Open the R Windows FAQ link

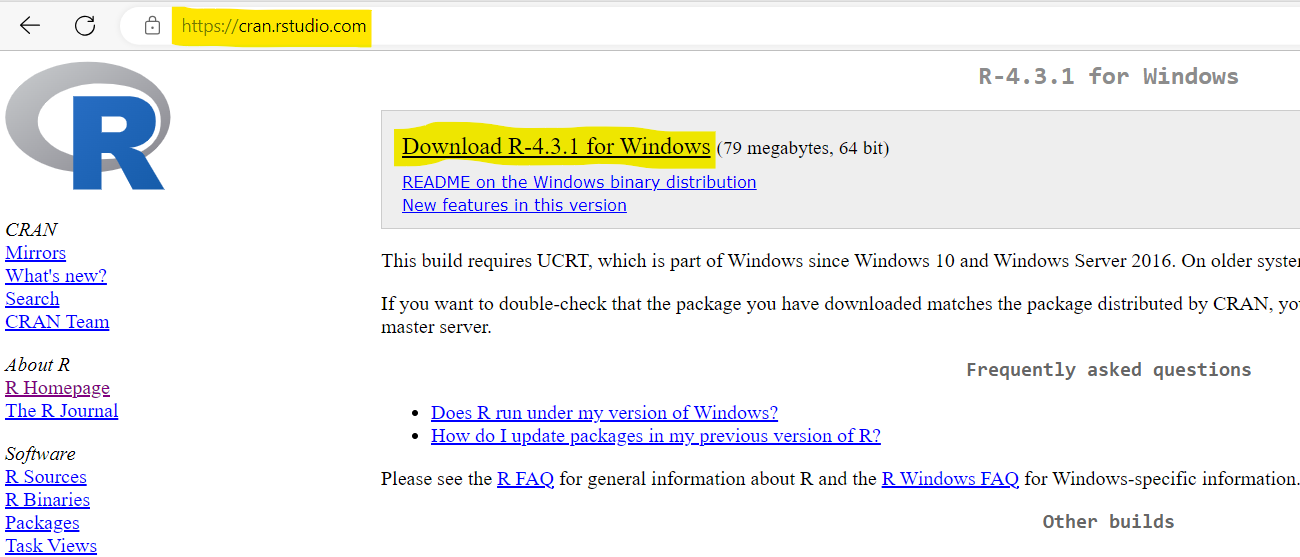950,479
